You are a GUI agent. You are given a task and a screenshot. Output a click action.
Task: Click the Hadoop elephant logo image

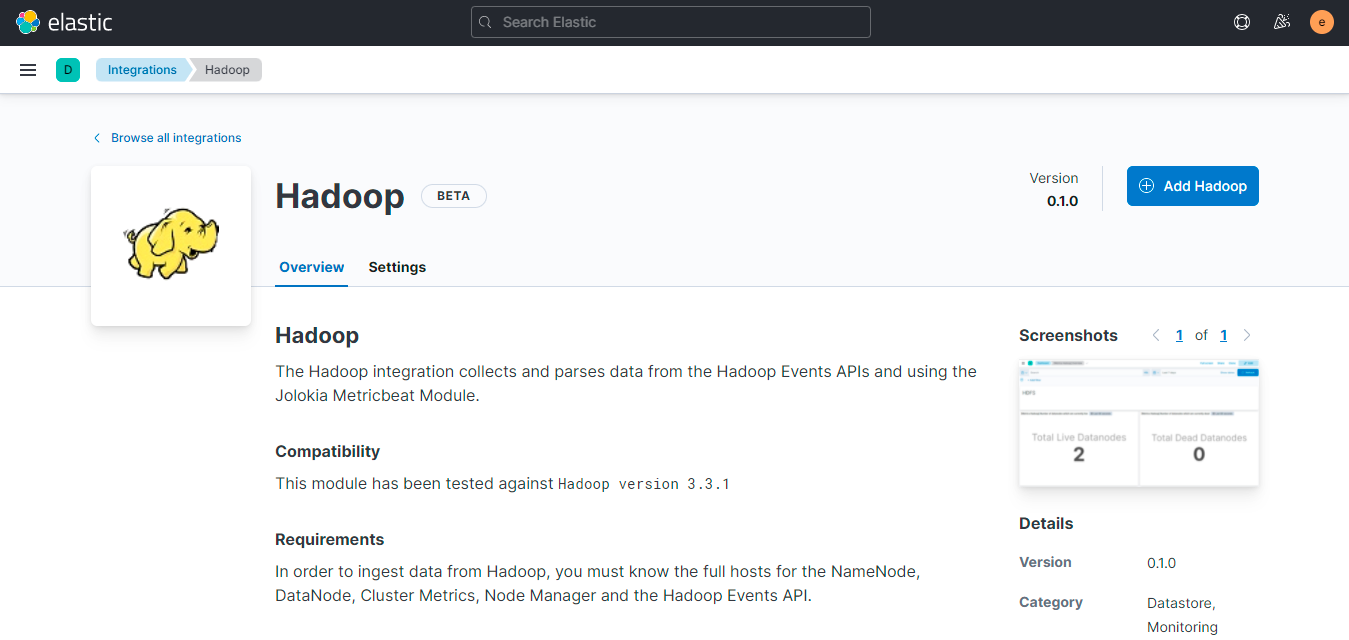click(170, 245)
